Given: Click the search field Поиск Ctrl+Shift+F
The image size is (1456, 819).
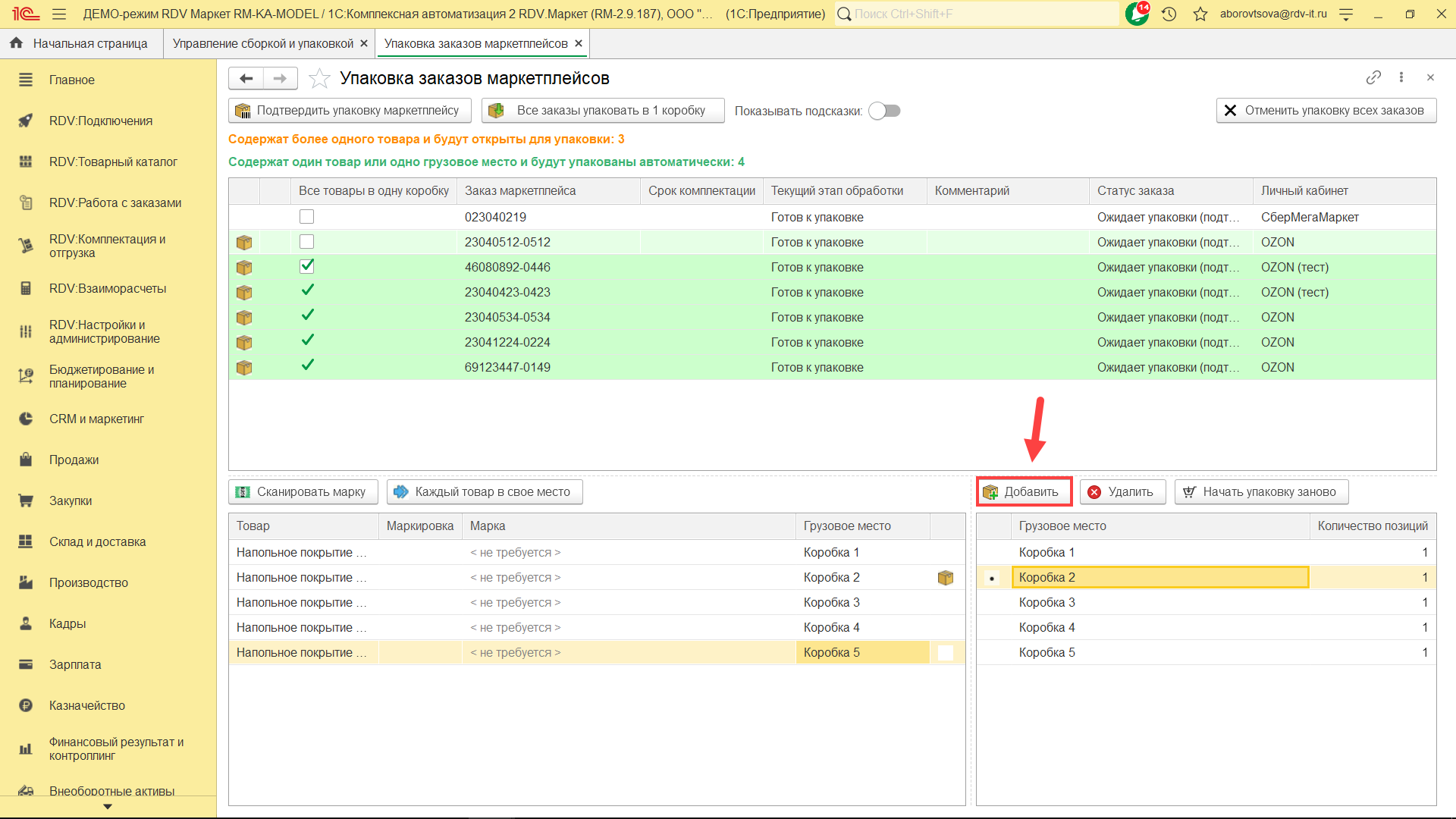Looking at the screenshot, I should click(978, 14).
